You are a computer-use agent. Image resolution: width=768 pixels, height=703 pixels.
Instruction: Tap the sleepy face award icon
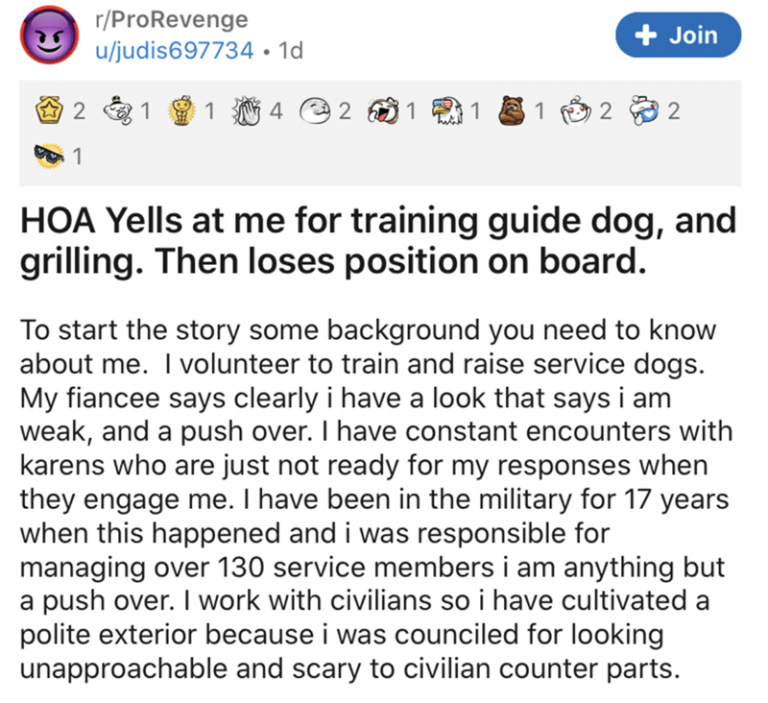(314, 111)
